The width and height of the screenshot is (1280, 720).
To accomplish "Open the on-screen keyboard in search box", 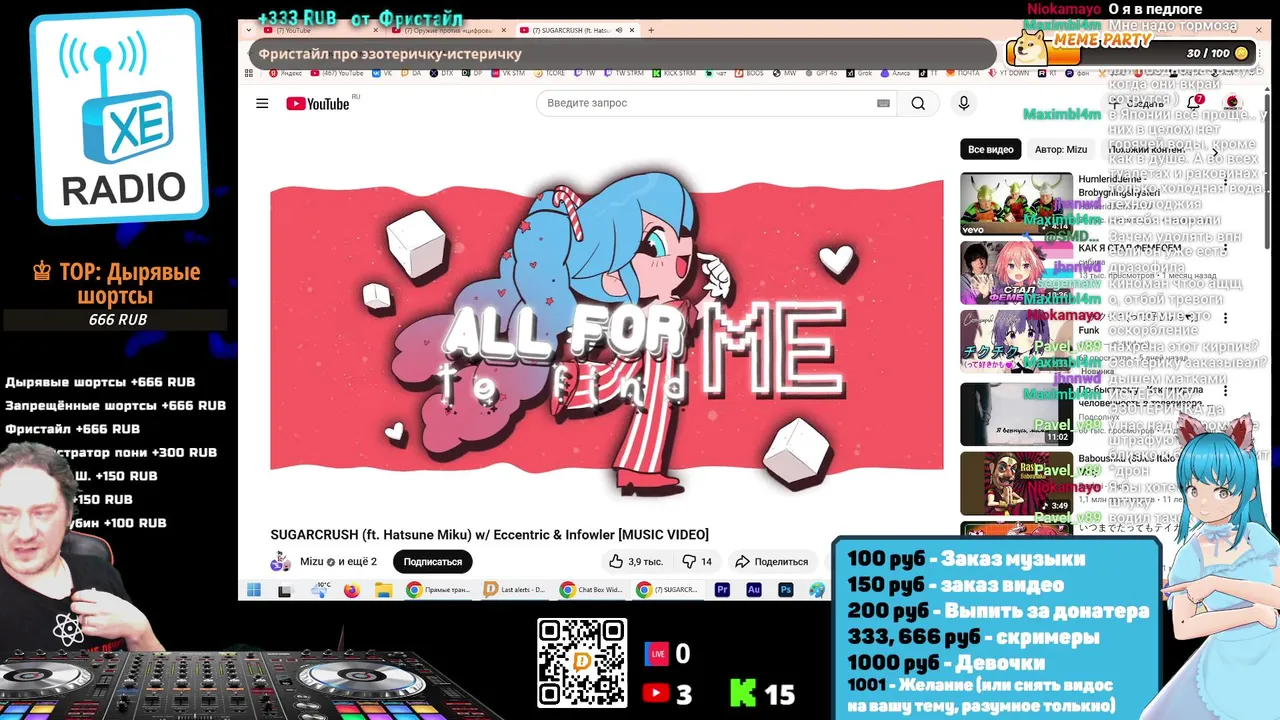I will [x=883, y=103].
